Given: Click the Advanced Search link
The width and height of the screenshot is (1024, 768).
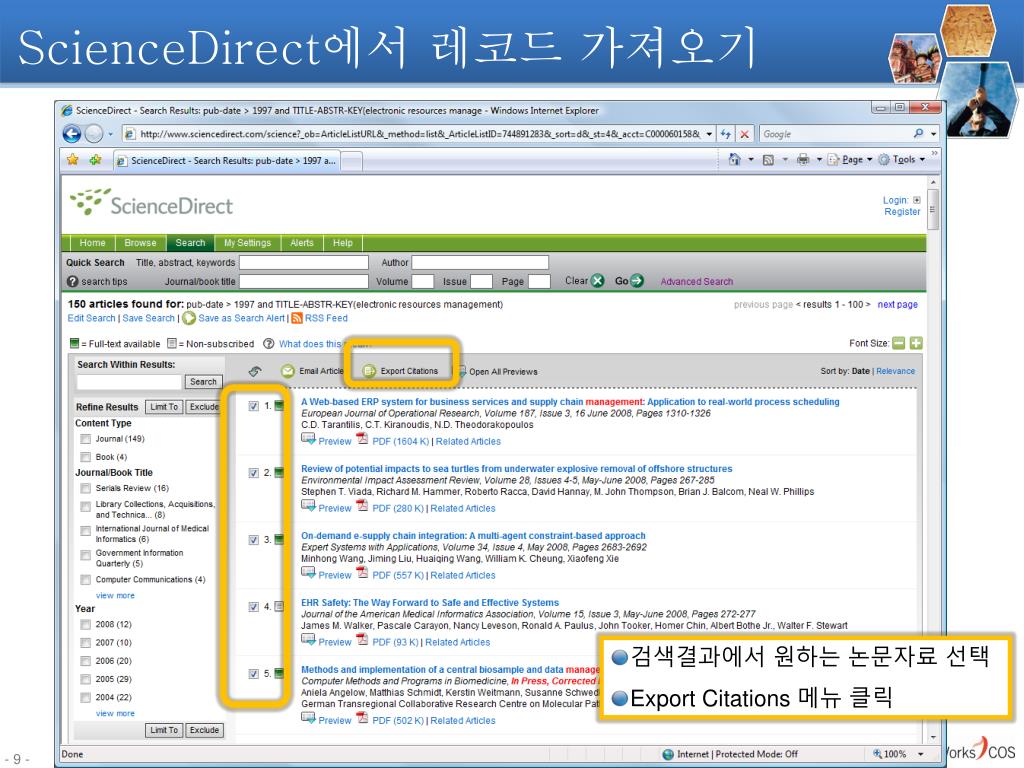Looking at the screenshot, I should tap(697, 281).
